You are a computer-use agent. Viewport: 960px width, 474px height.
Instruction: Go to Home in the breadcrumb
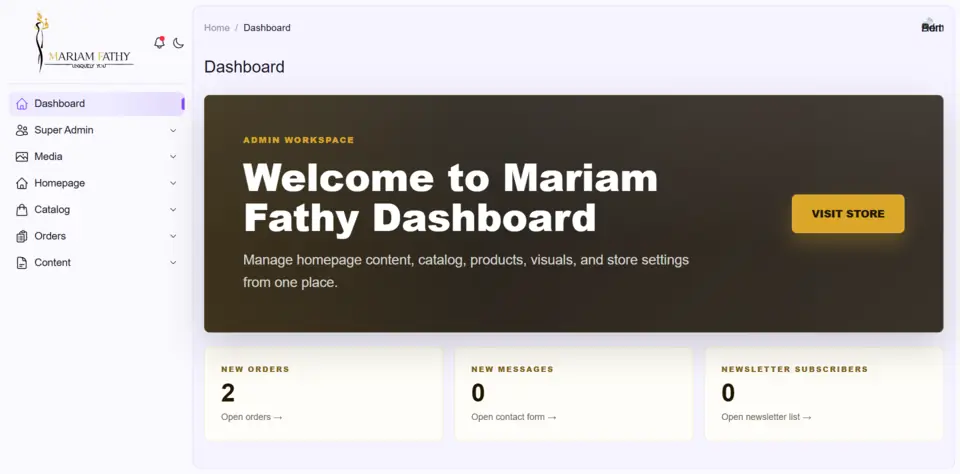coord(217,28)
